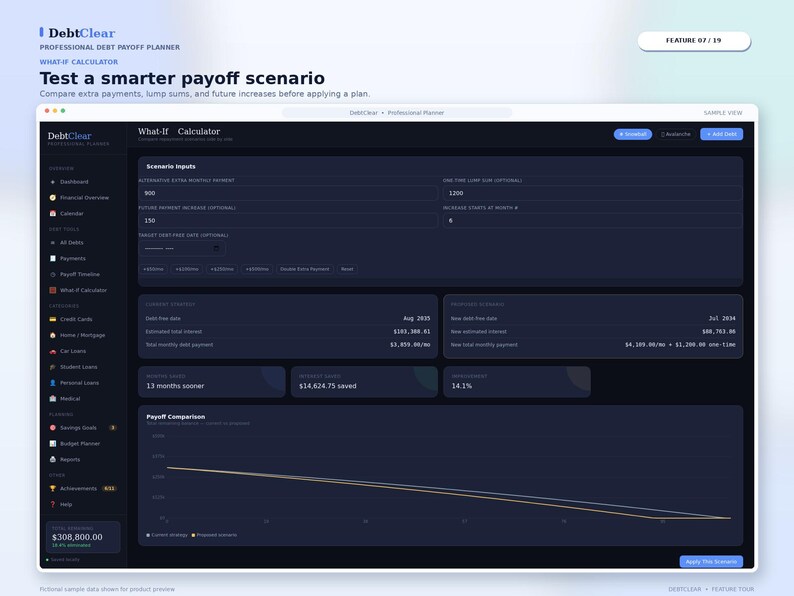Viewport: 794px width, 596px height.
Task: Open Personal Loans category icon
Action: pos(53,383)
